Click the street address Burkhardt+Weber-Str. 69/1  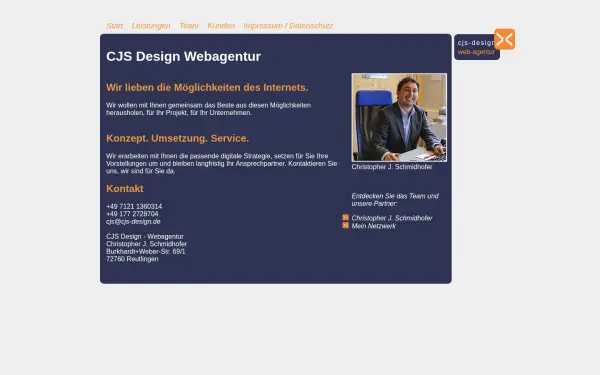145,251
